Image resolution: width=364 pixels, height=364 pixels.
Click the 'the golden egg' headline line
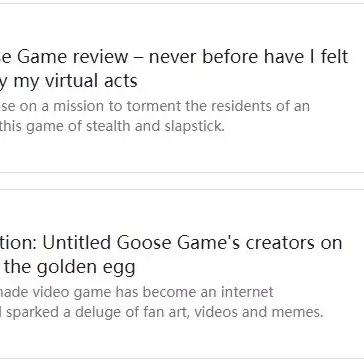pos(68,267)
